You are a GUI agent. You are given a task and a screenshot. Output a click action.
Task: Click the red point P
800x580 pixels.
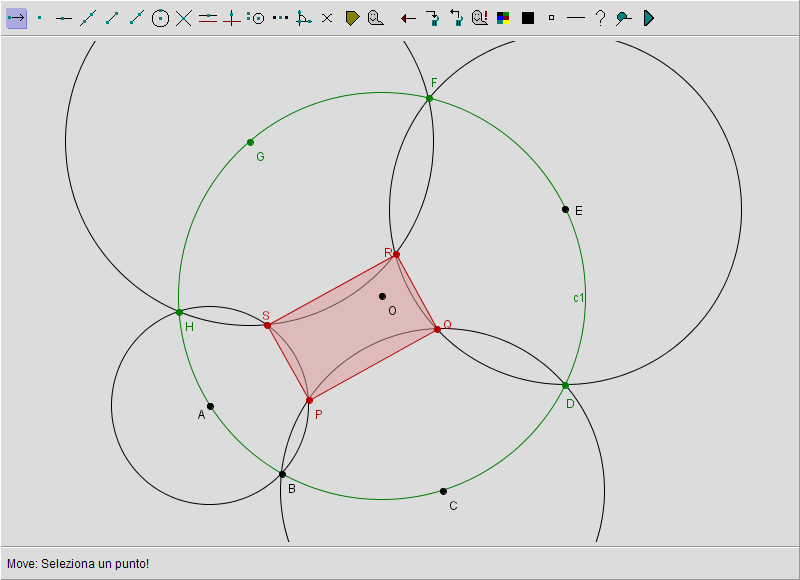309,400
